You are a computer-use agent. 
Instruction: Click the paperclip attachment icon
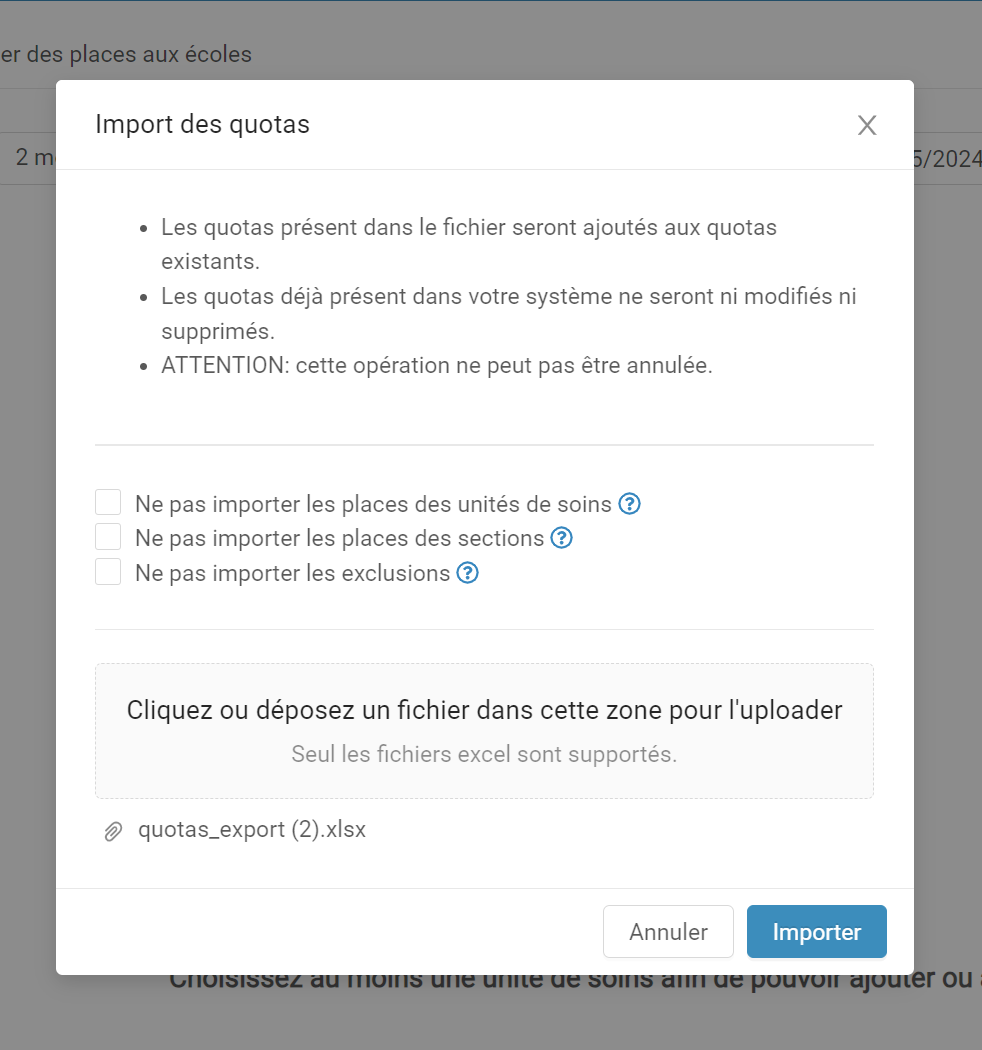(113, 831)
